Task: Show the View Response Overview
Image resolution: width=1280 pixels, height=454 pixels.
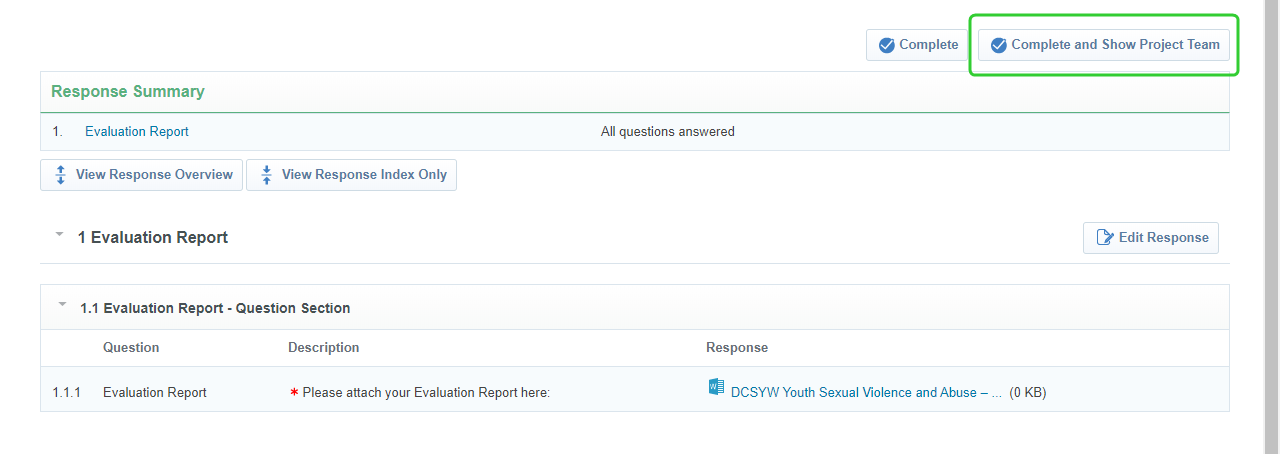Action: tap(154, 175)
